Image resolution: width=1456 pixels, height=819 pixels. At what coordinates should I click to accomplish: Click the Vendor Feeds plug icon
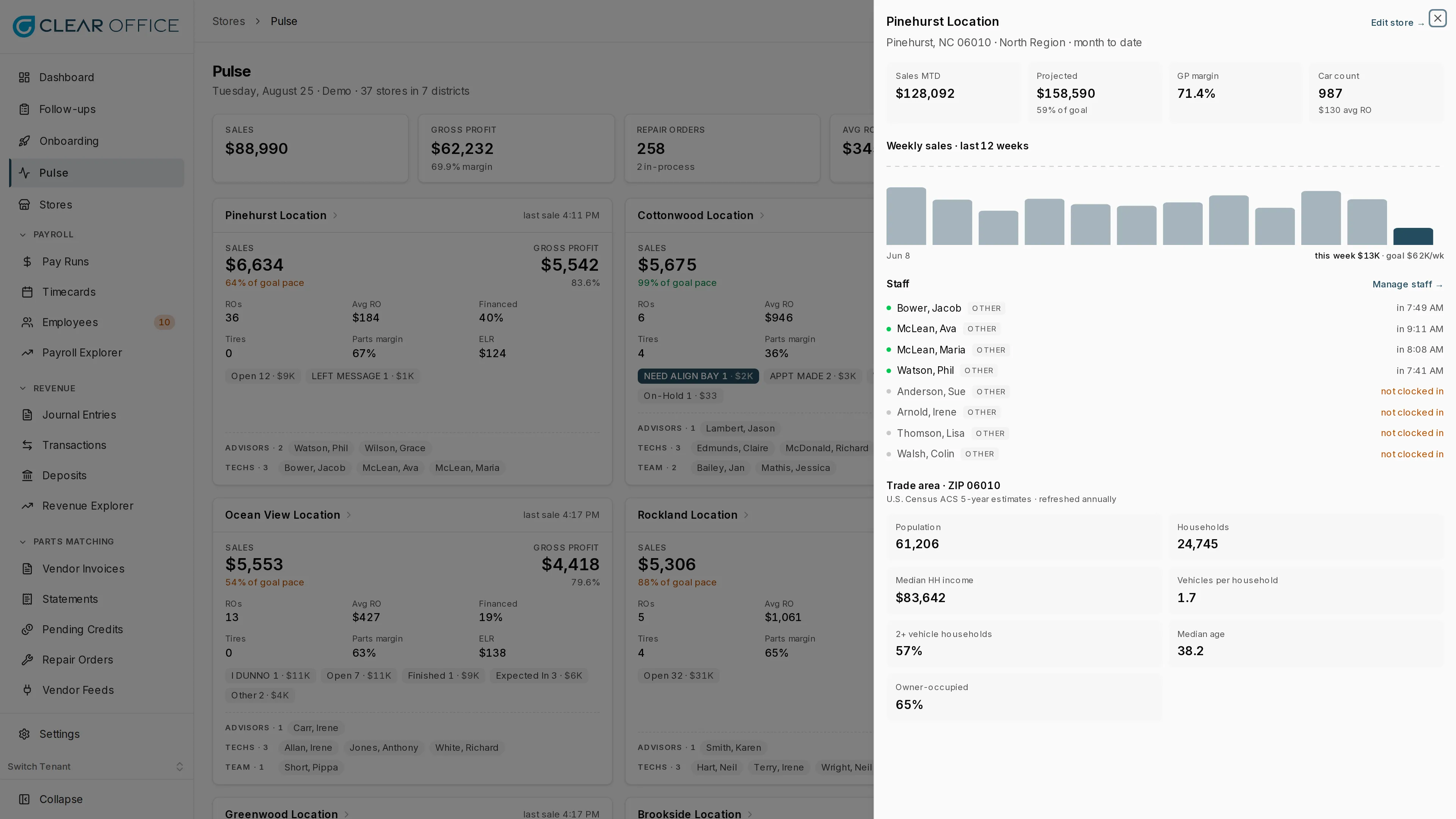27,690
